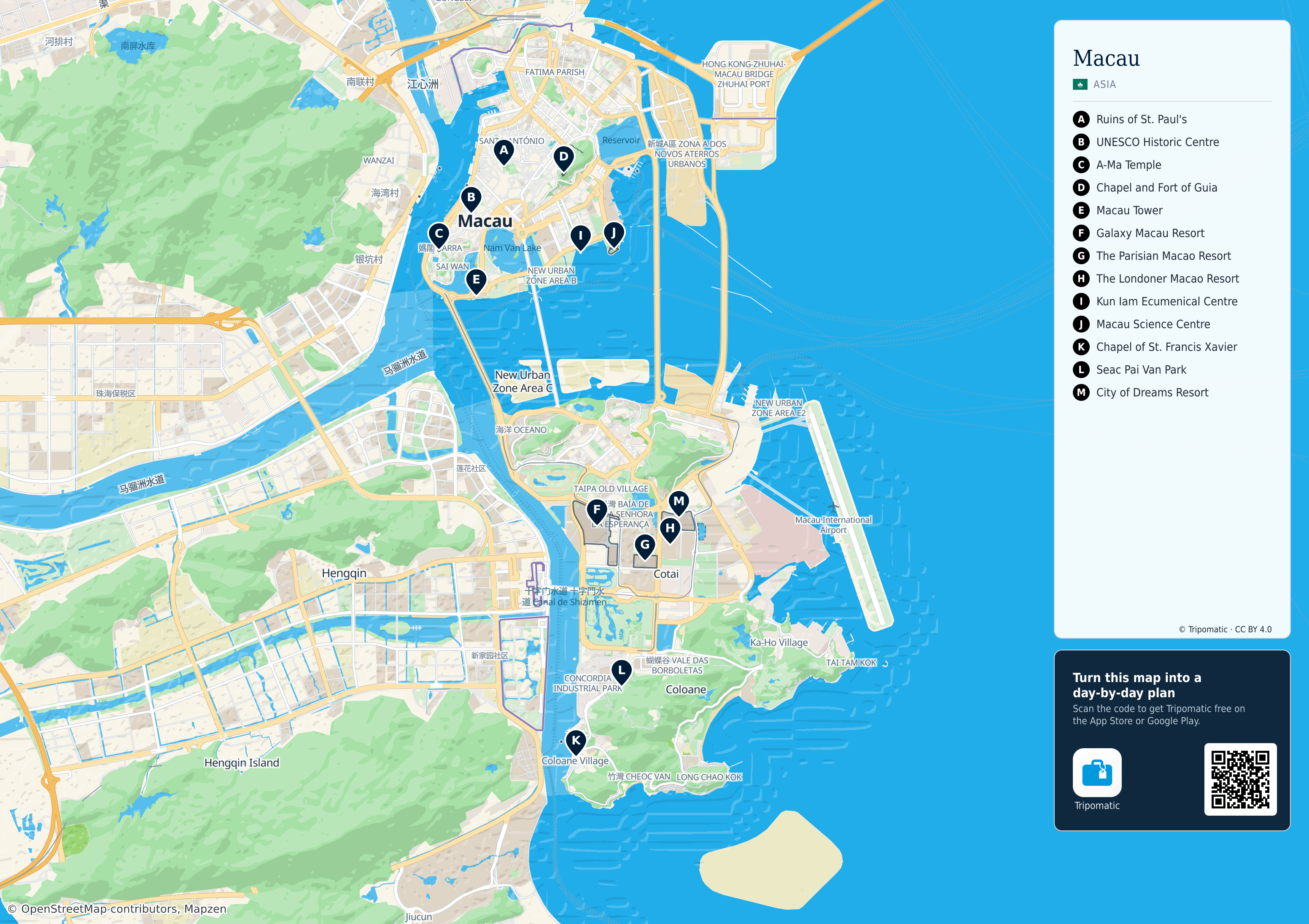Select 'The Parisian Macao Resort' entry

tap(1163, 256)
